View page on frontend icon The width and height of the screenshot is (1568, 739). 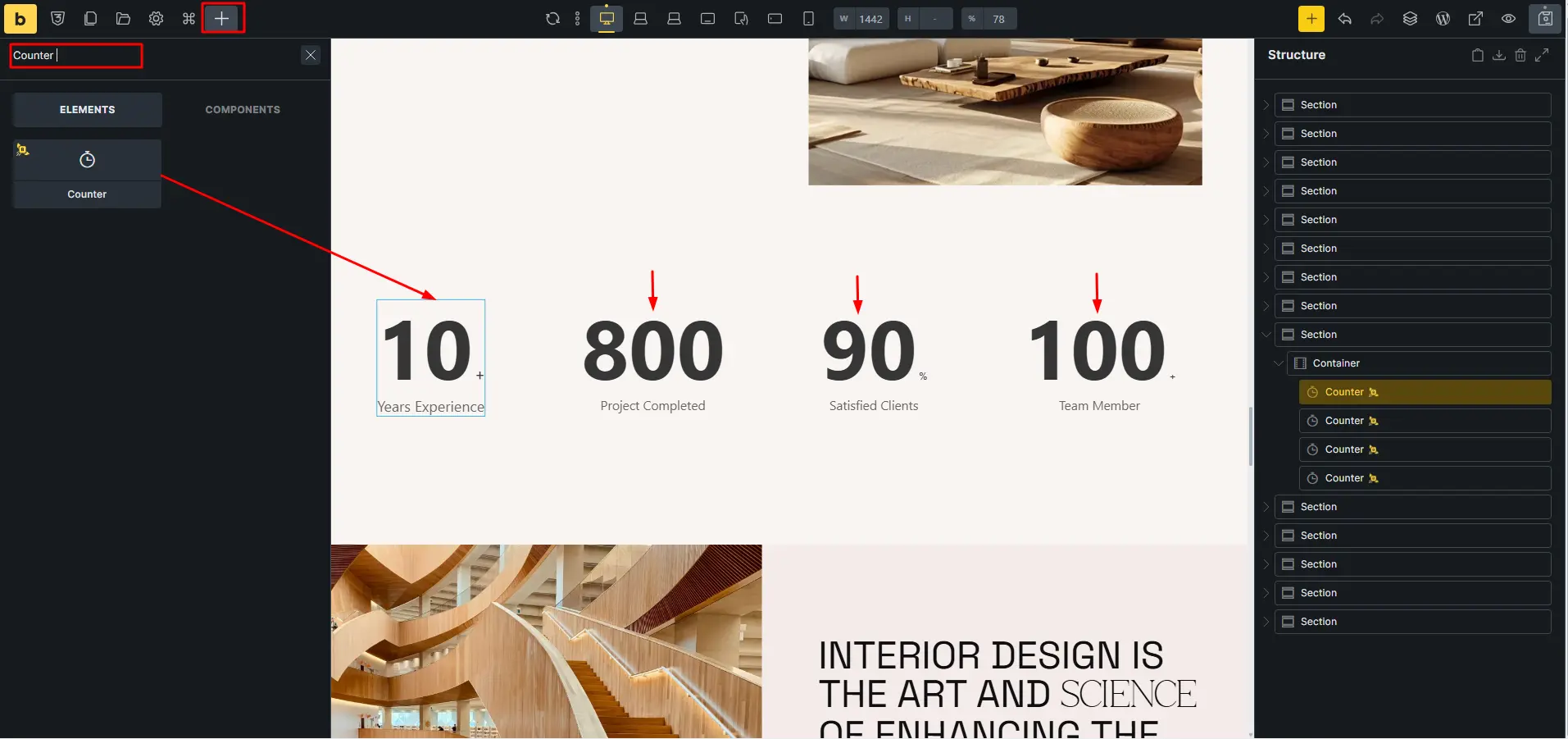[1475, 18]
